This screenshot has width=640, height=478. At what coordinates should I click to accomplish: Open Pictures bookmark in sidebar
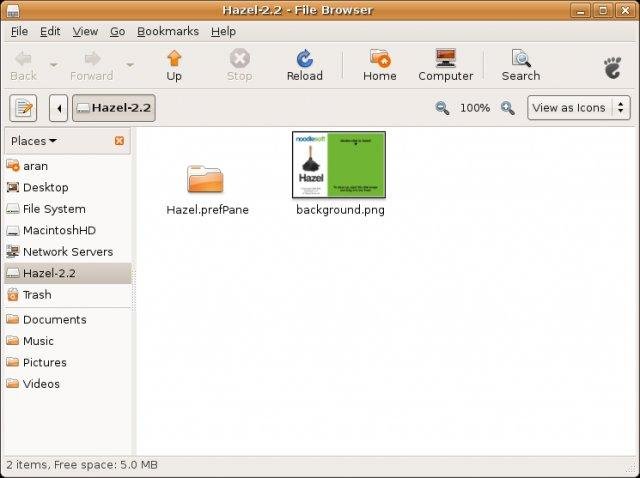(x=68, y=362)
